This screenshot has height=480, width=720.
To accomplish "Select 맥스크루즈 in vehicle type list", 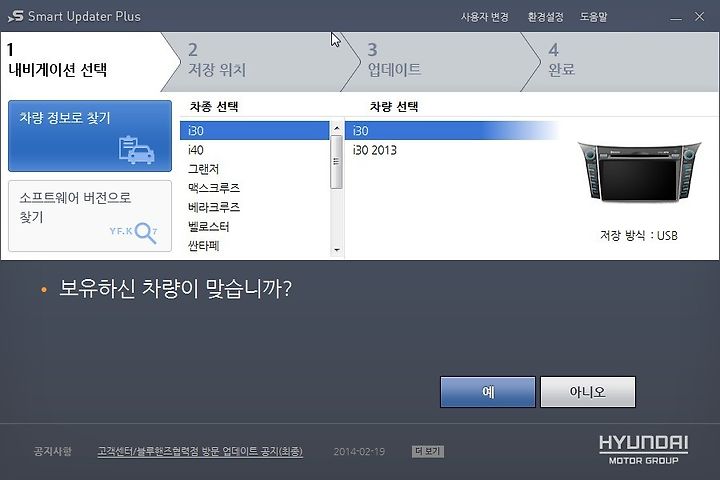I will click(255, 188).
